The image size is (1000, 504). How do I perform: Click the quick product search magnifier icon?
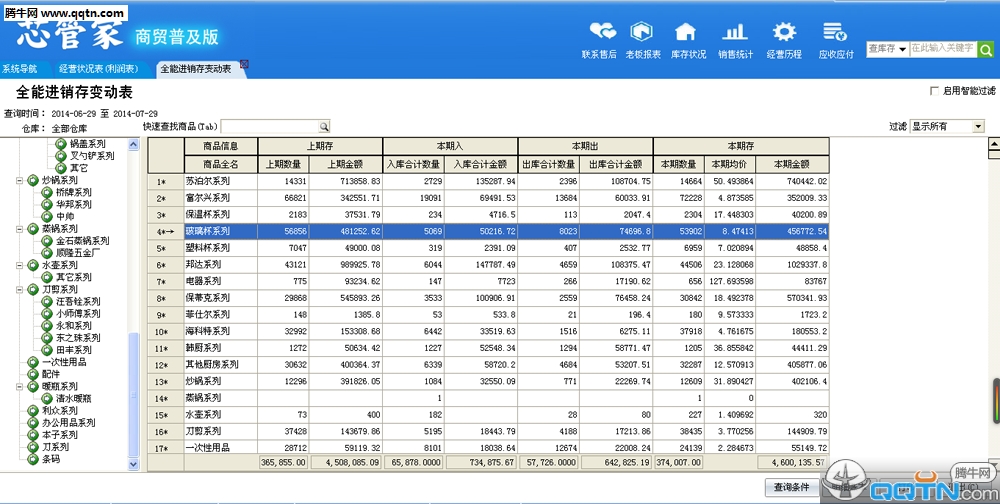(324, 126)
